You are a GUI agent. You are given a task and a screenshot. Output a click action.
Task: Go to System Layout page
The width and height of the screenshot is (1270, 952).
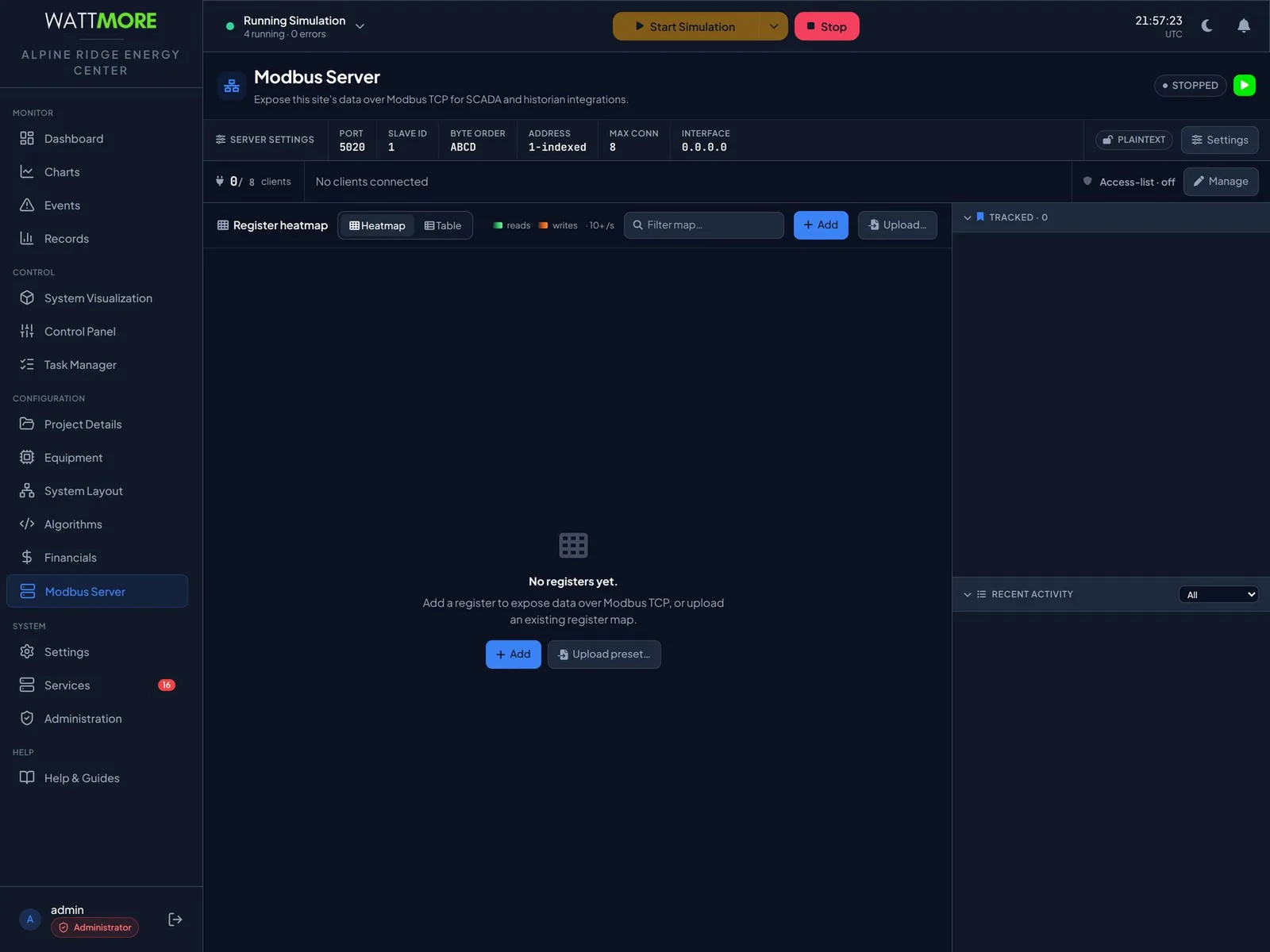tap(97, 490)
